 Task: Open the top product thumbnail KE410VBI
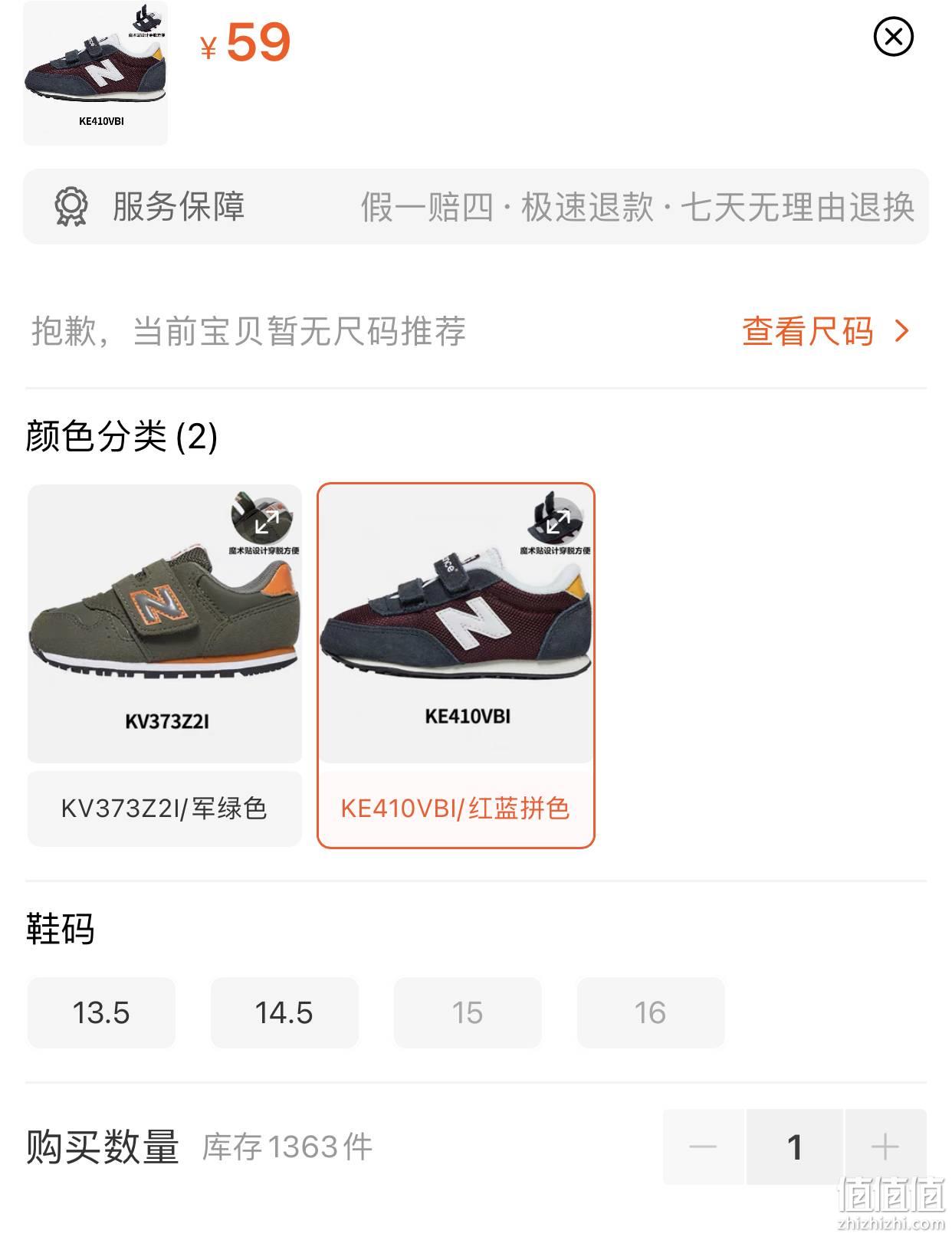95,73
